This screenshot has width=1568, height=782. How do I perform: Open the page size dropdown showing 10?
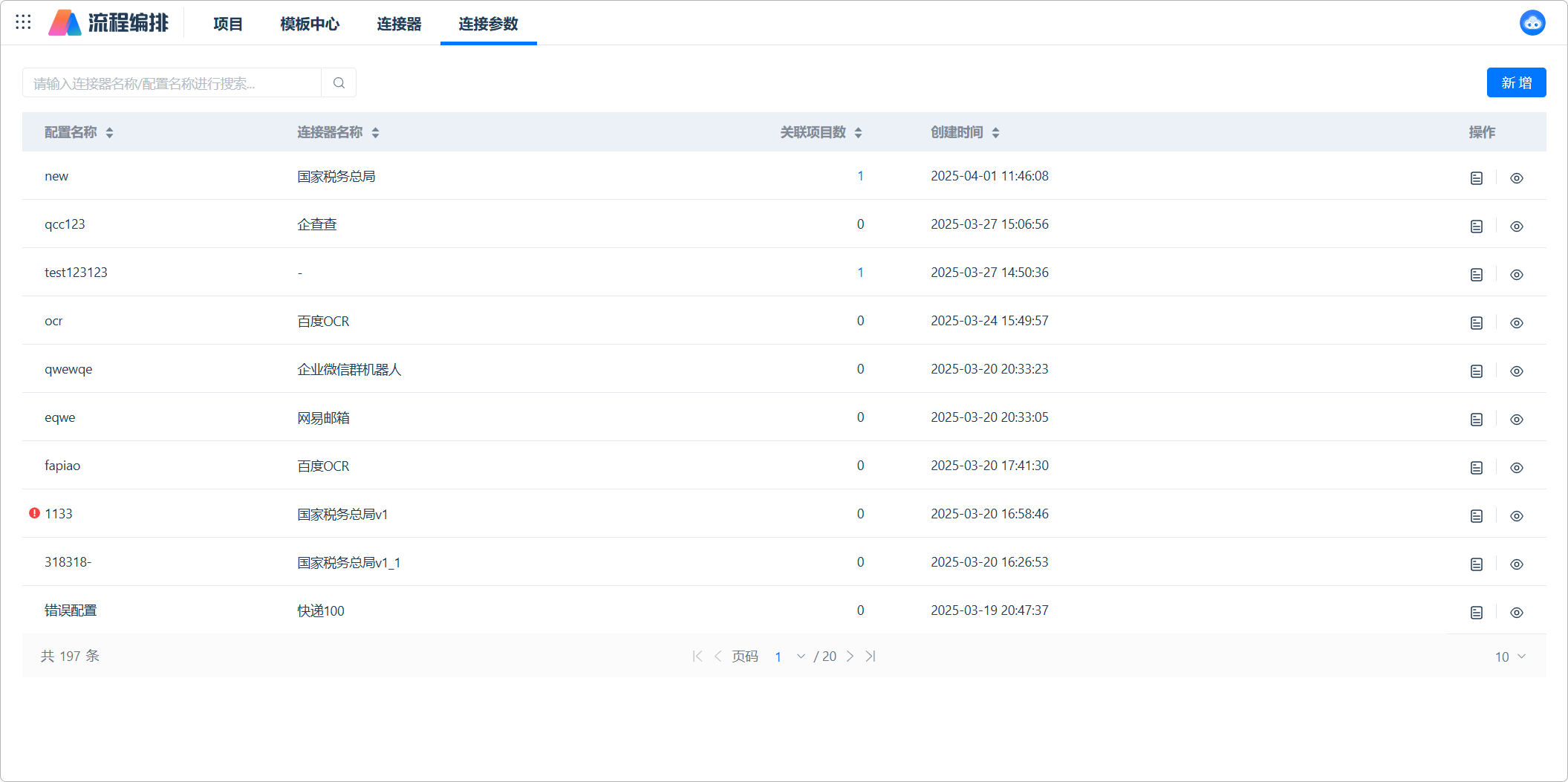click(x=1510, y=656)
